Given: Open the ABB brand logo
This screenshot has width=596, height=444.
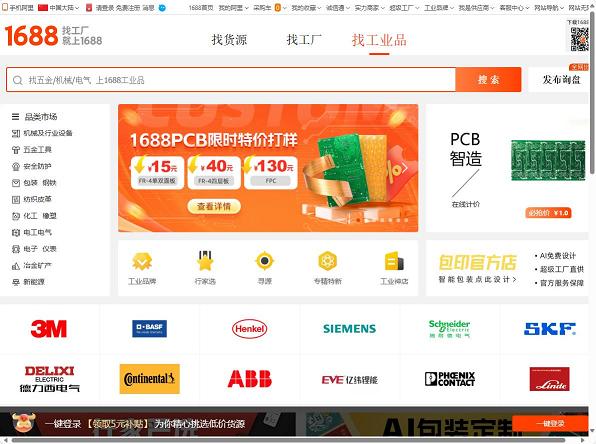Looking at the screenshot, I should [249, 379].
